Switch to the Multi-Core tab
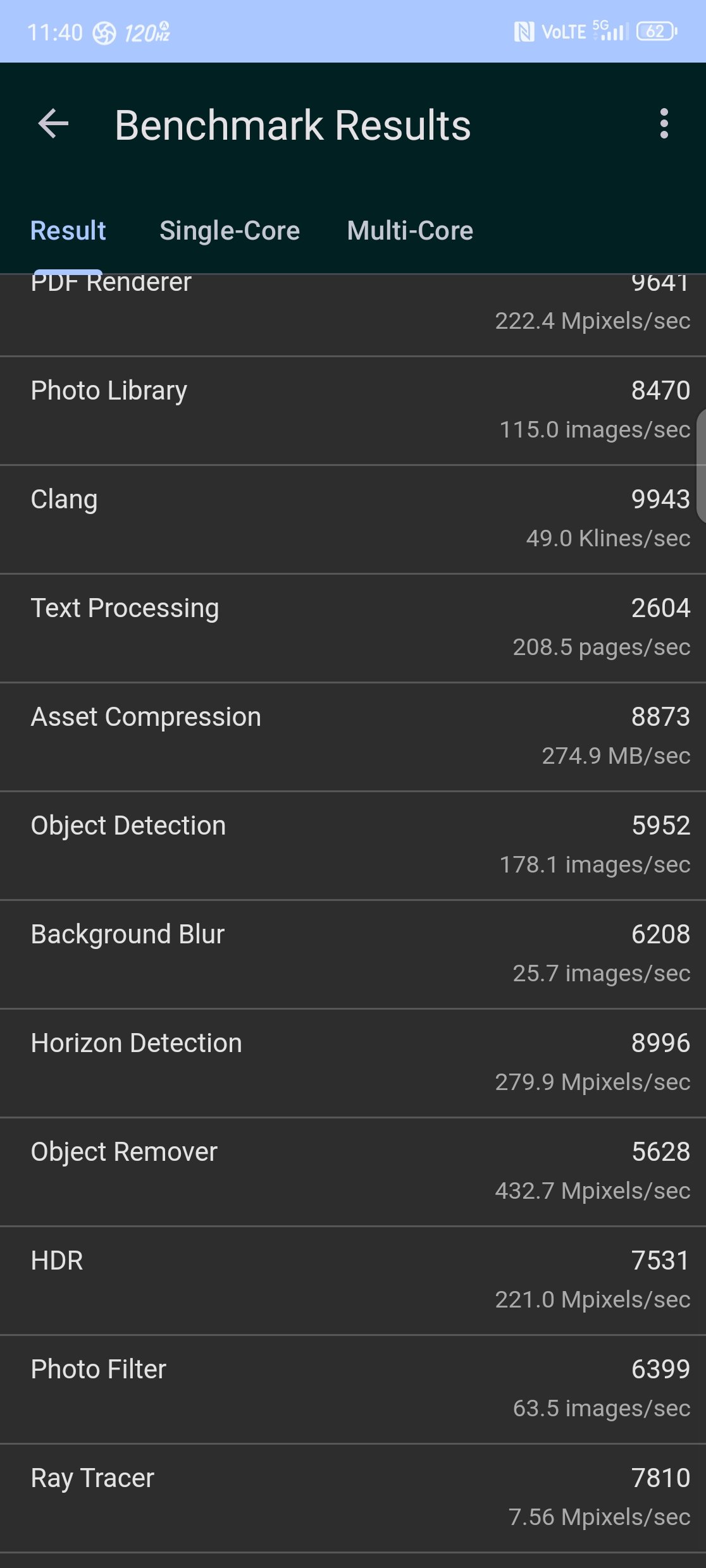The image size is (706, 1568). (x=410, y=231)
